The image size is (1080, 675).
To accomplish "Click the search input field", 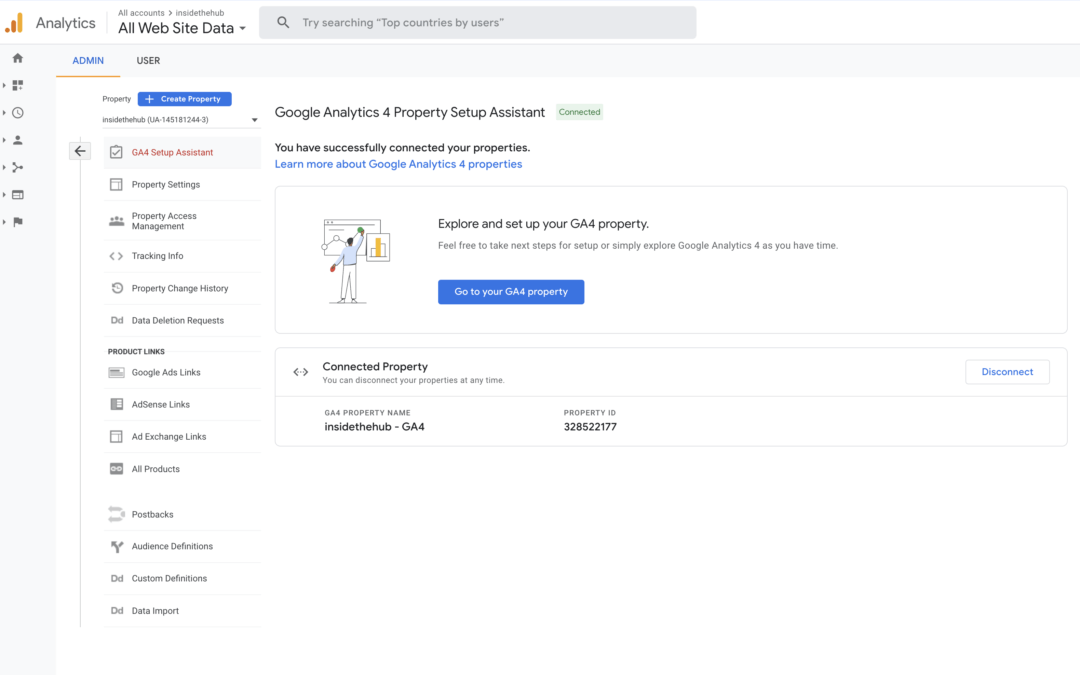I will pos(477,23).
